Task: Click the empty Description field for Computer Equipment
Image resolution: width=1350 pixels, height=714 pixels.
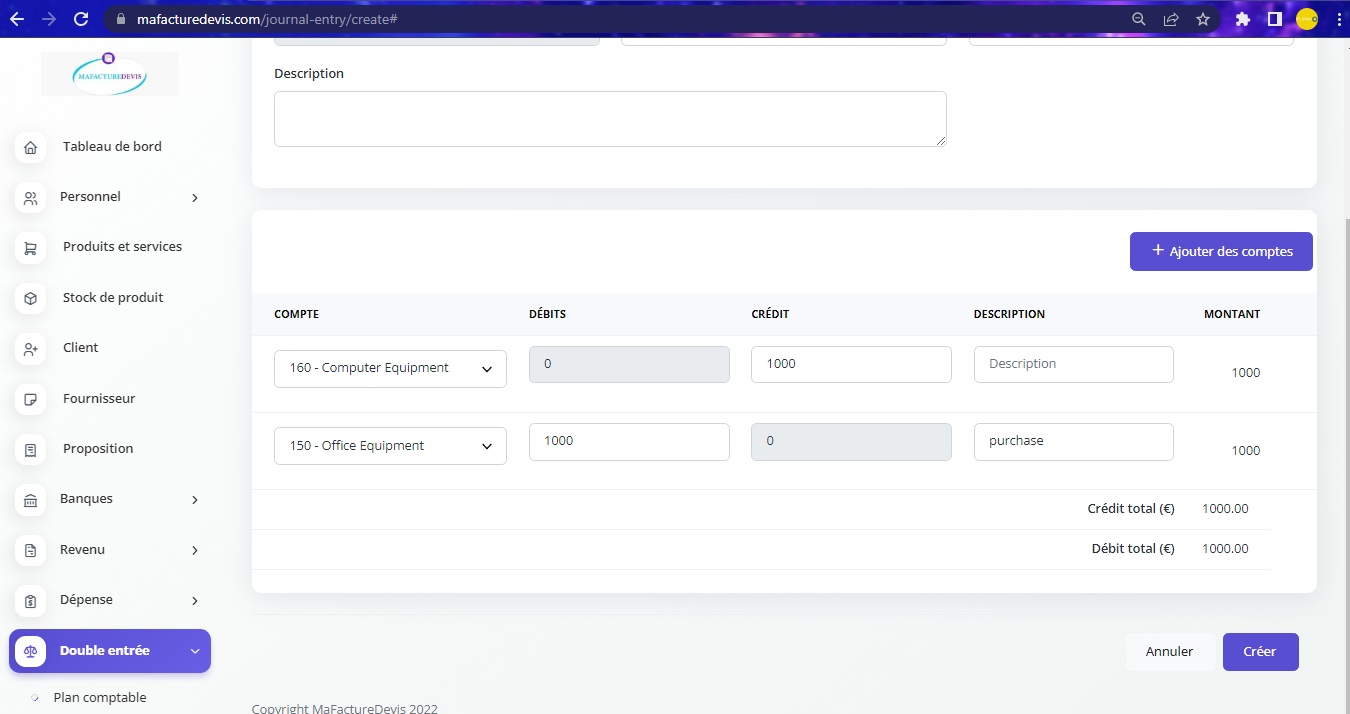Action: point(1073,364)
